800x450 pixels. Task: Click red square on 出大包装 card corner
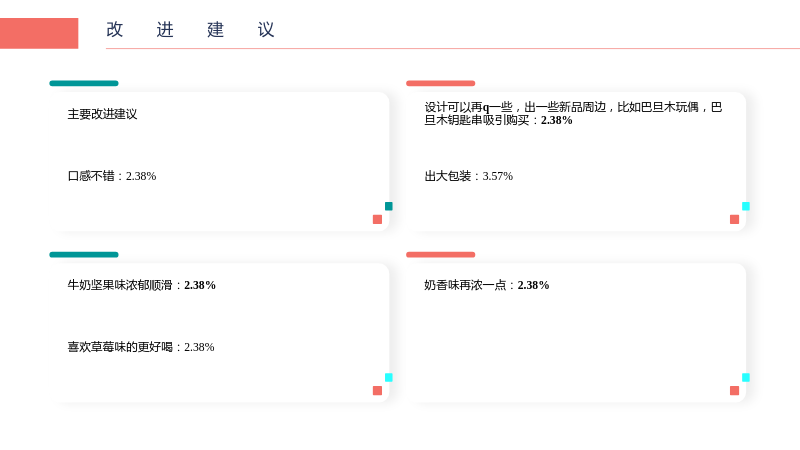pyautogui.click(x=735, y=219)
